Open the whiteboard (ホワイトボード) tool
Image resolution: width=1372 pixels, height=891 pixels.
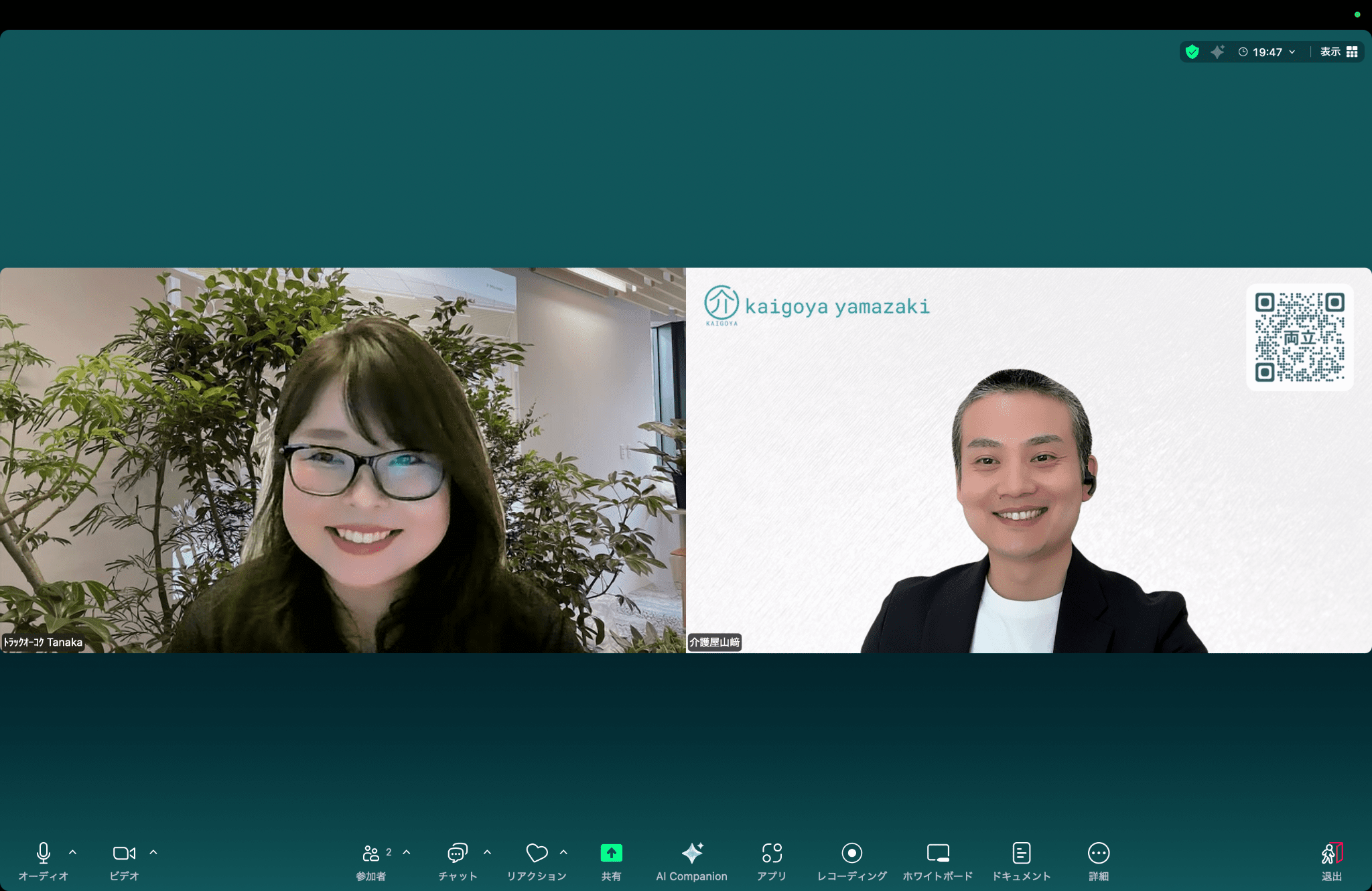(x=937, y=853)
